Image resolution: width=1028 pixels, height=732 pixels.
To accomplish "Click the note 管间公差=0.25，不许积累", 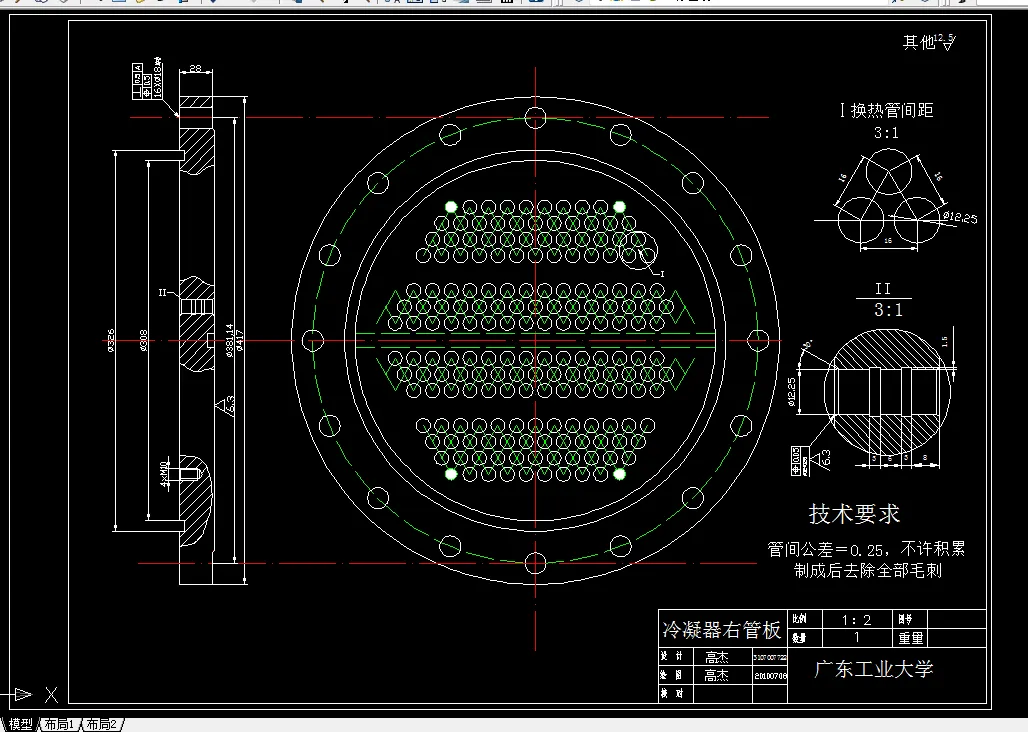I will pyautogui.click(x=866, y=549).
